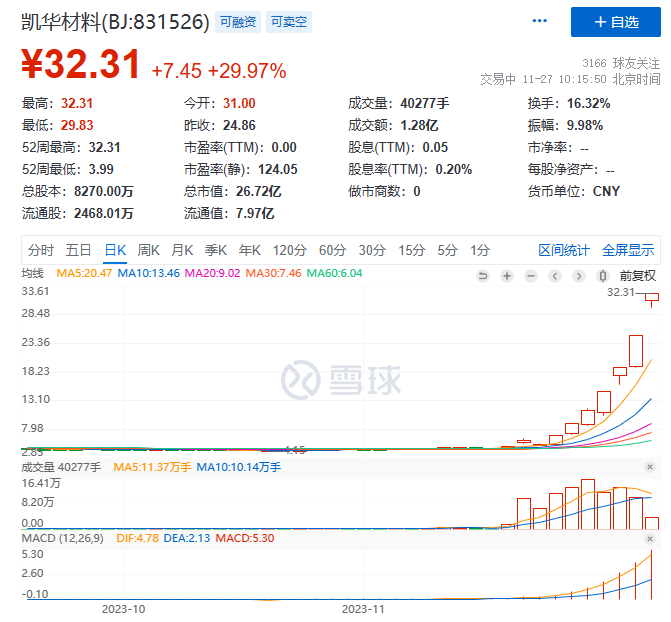Viewport: 671px width, 622px height.
Task: Open 区间统计 range statistics
Action: tap(564, 250)
